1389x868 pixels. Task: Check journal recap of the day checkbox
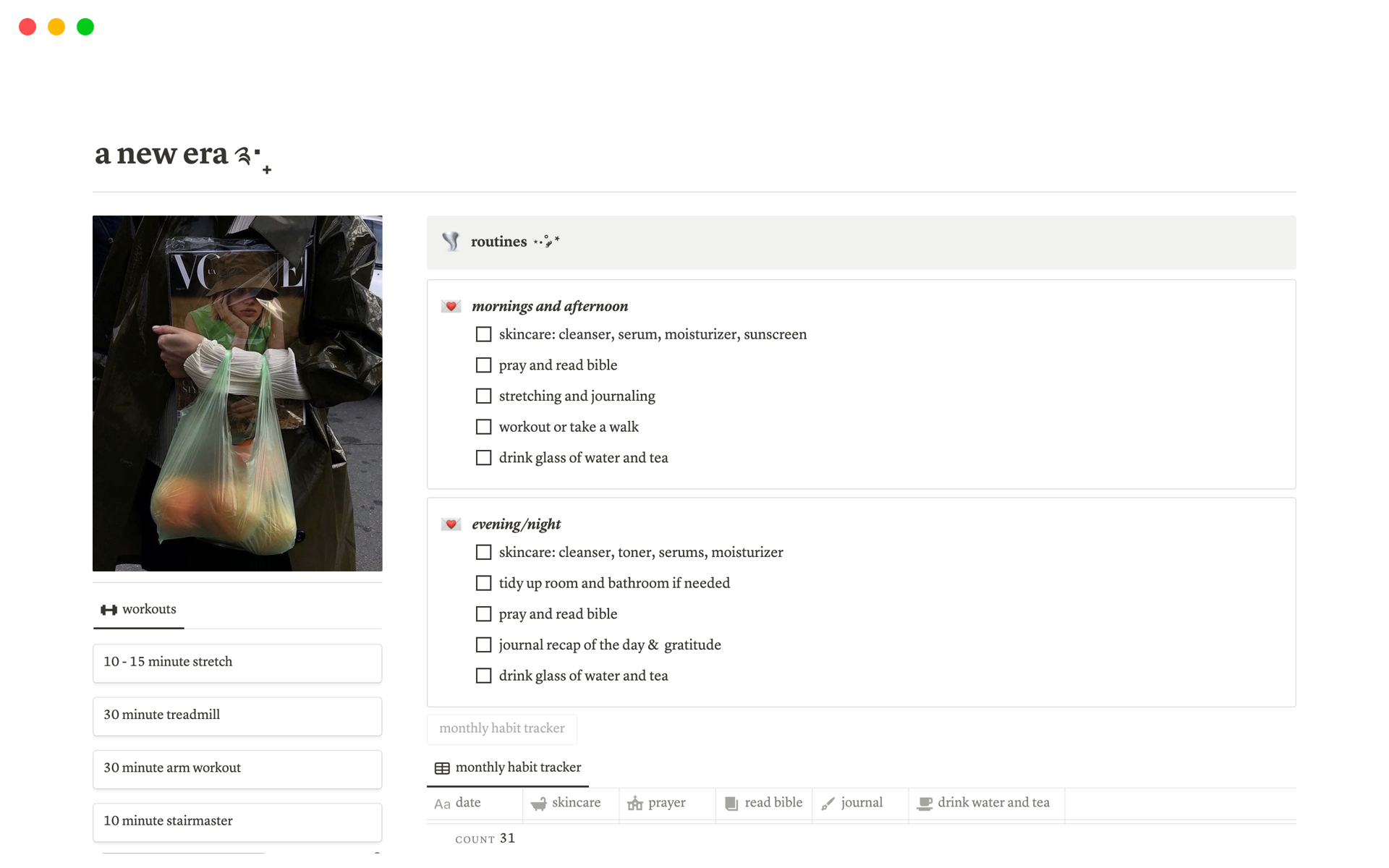coord(483,645)
